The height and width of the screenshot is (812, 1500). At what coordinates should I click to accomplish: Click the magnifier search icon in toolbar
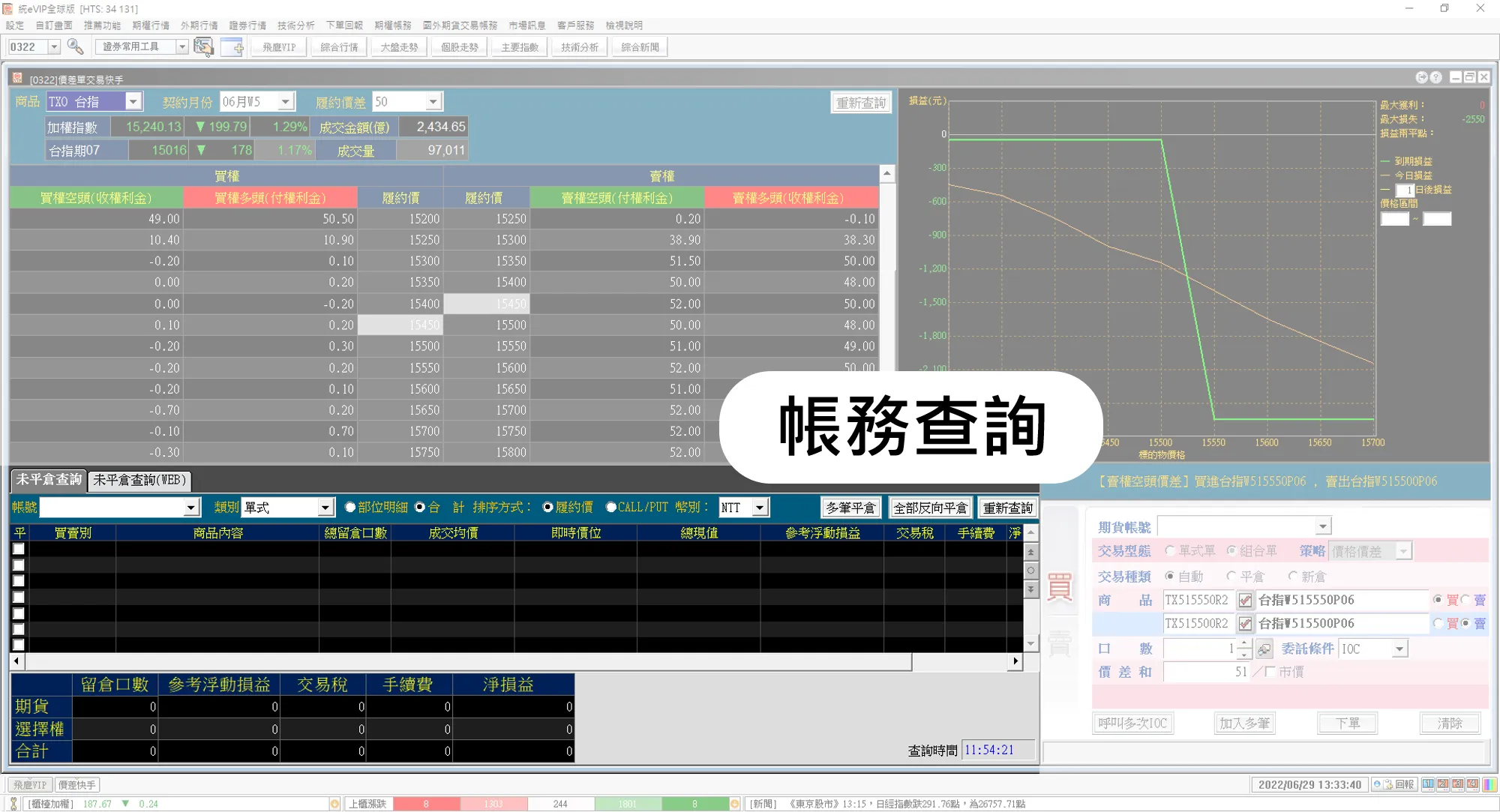tap(75, 46)
